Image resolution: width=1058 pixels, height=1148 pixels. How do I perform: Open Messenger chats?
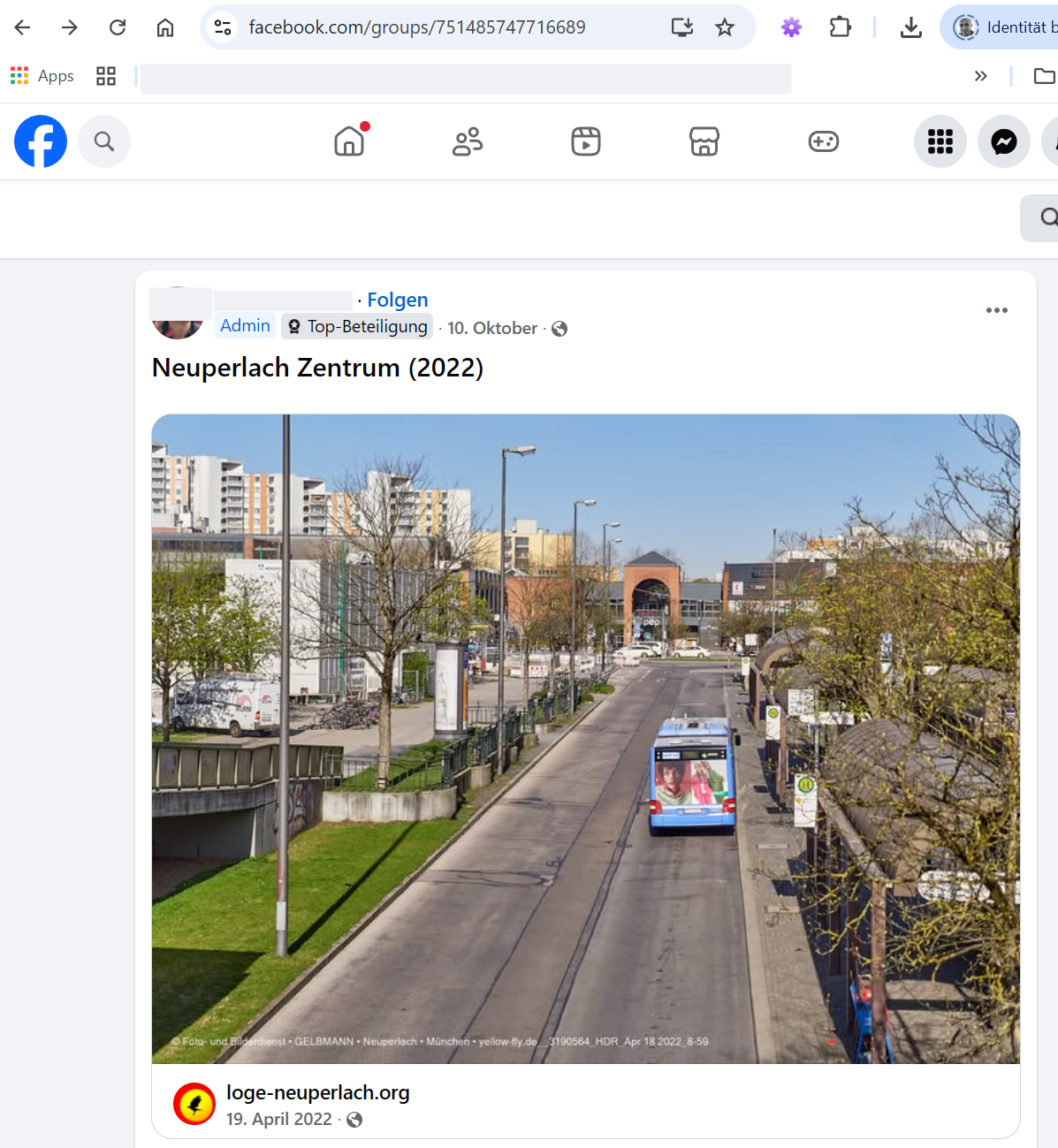click(1003, 141)
